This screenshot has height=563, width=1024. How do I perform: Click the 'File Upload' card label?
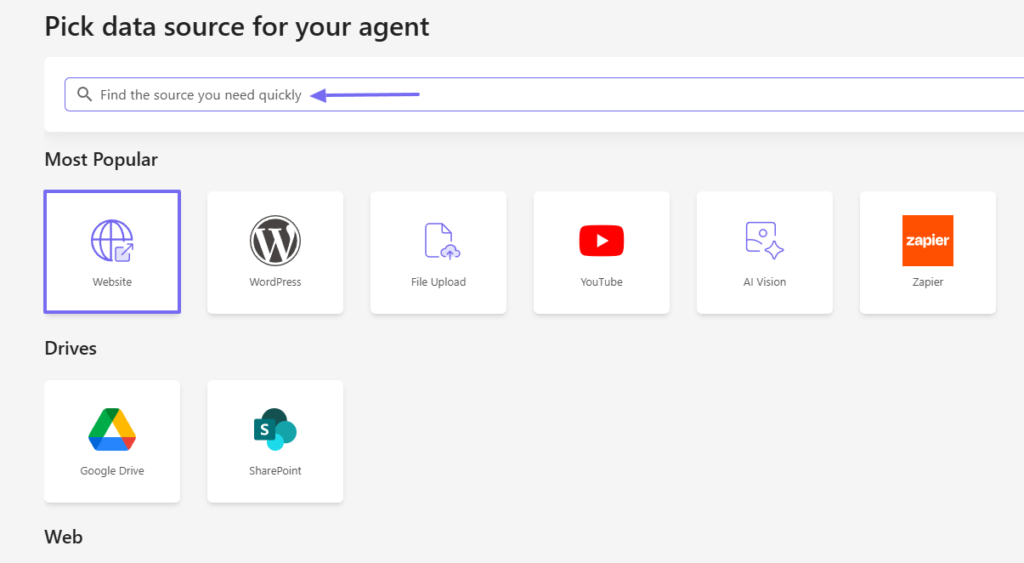438,282
